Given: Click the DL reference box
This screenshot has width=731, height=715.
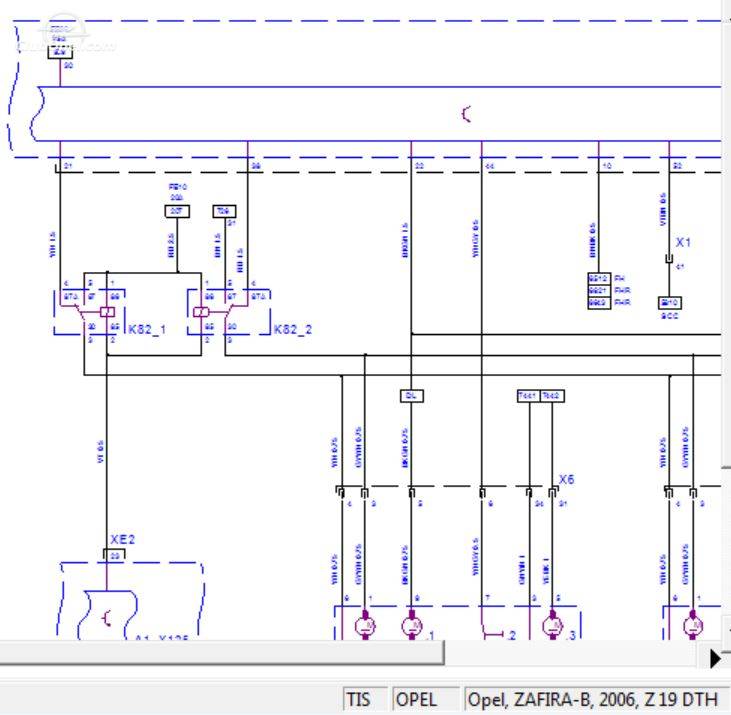Looking at the screenshot, I should click(412, 396).
